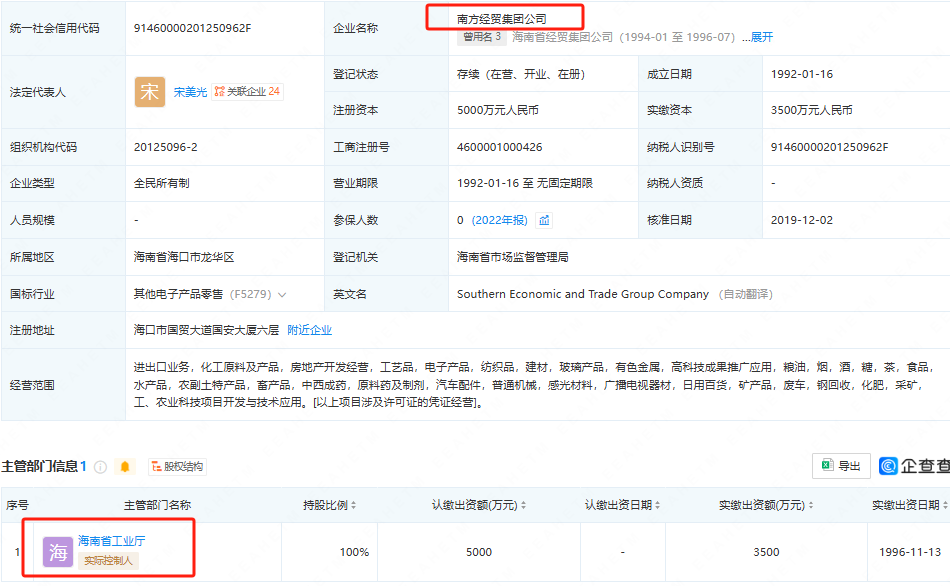
Task: Click info icon next to 主管部门信息
Action: 101,467
